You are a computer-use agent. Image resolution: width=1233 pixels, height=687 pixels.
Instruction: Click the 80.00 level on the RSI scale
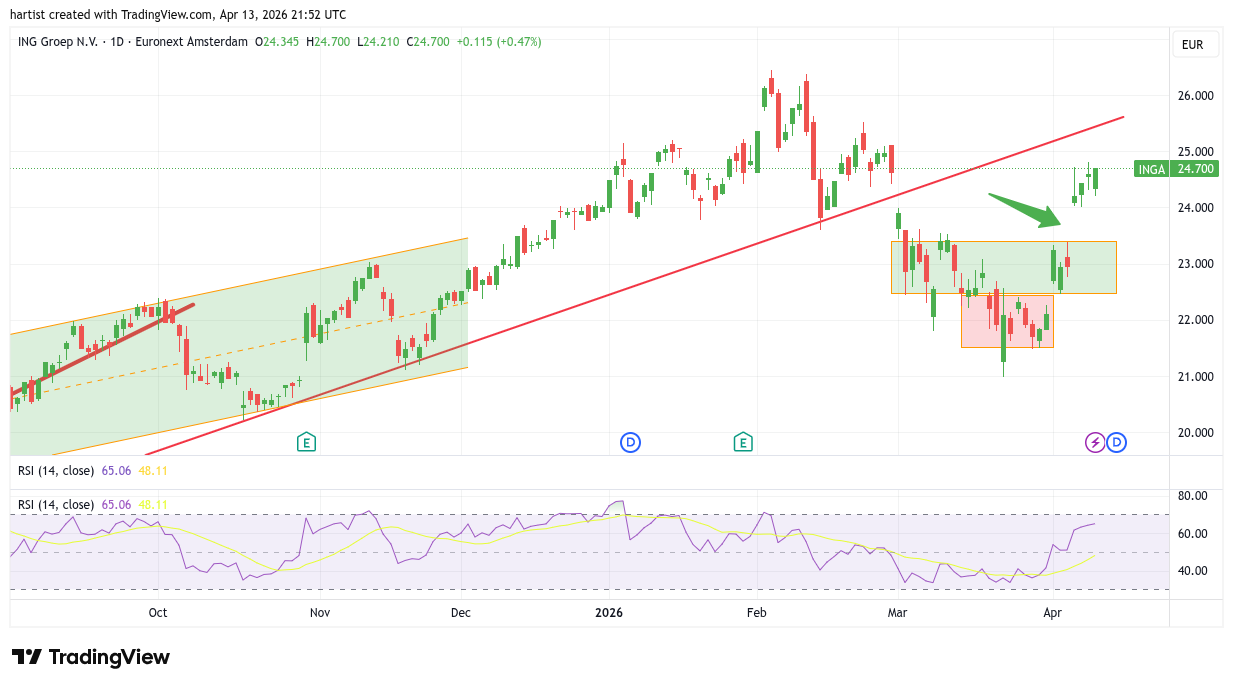point(1191,496)
